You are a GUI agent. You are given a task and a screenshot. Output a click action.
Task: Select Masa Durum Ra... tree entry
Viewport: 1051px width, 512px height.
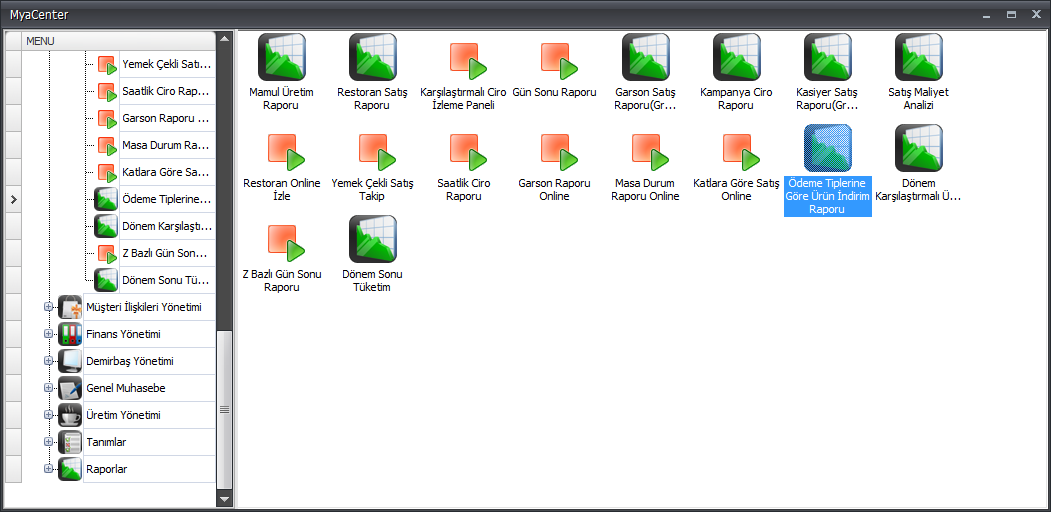click(x=167, y=145)
